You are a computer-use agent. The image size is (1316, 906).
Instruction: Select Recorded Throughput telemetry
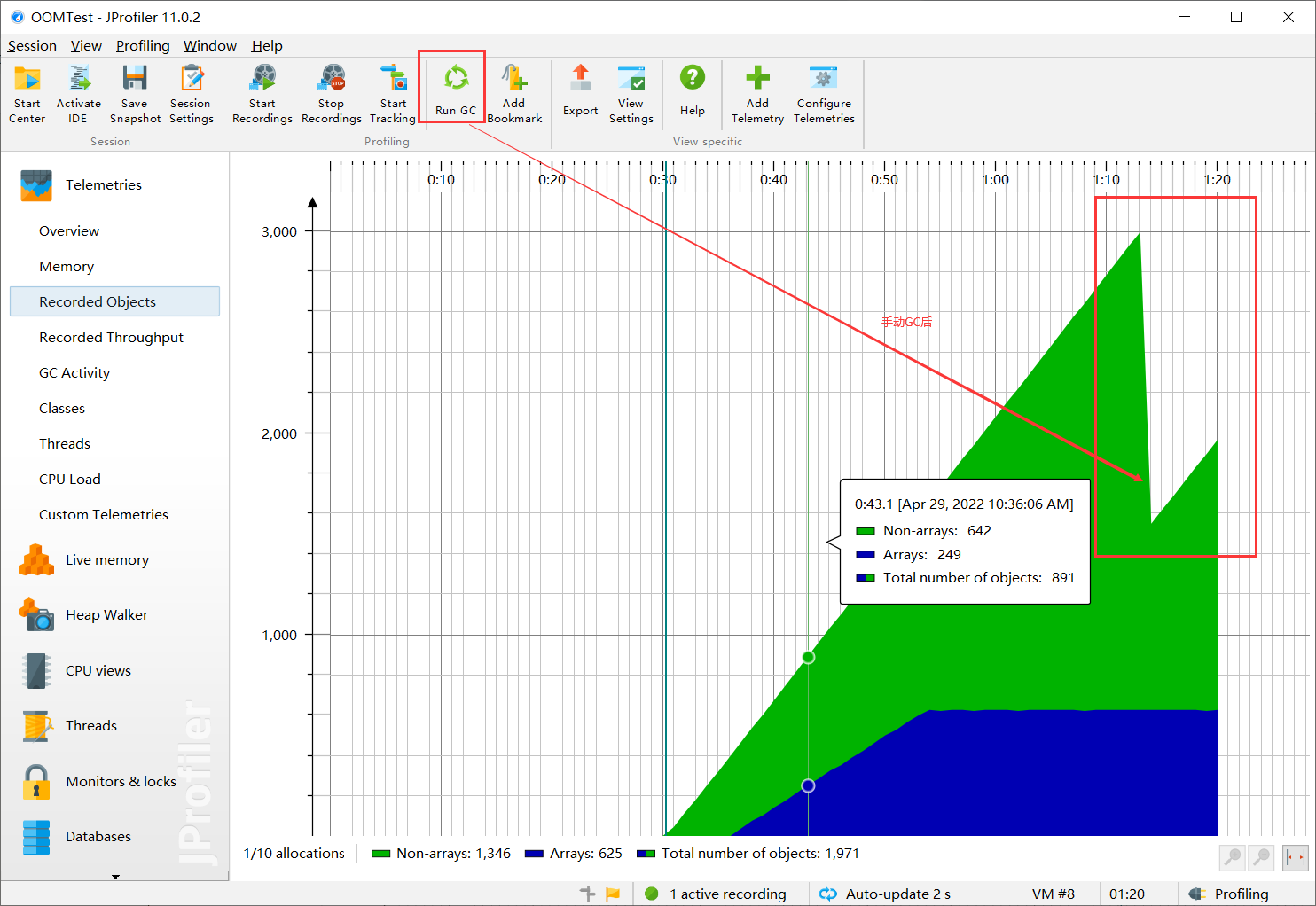pyautogui.click(x=111, y=338)
